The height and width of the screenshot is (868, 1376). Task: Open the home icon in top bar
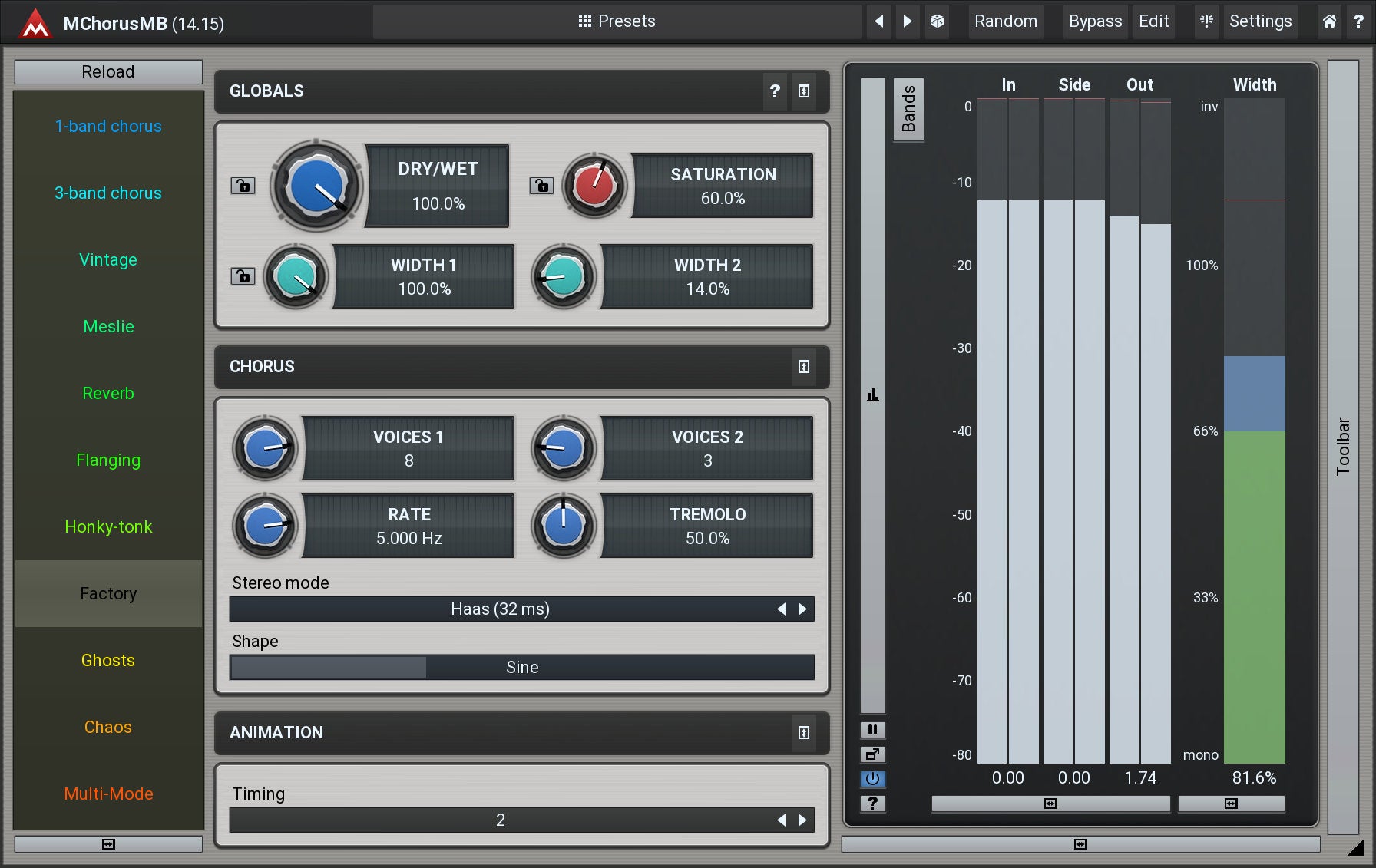tap(1329, 21)
